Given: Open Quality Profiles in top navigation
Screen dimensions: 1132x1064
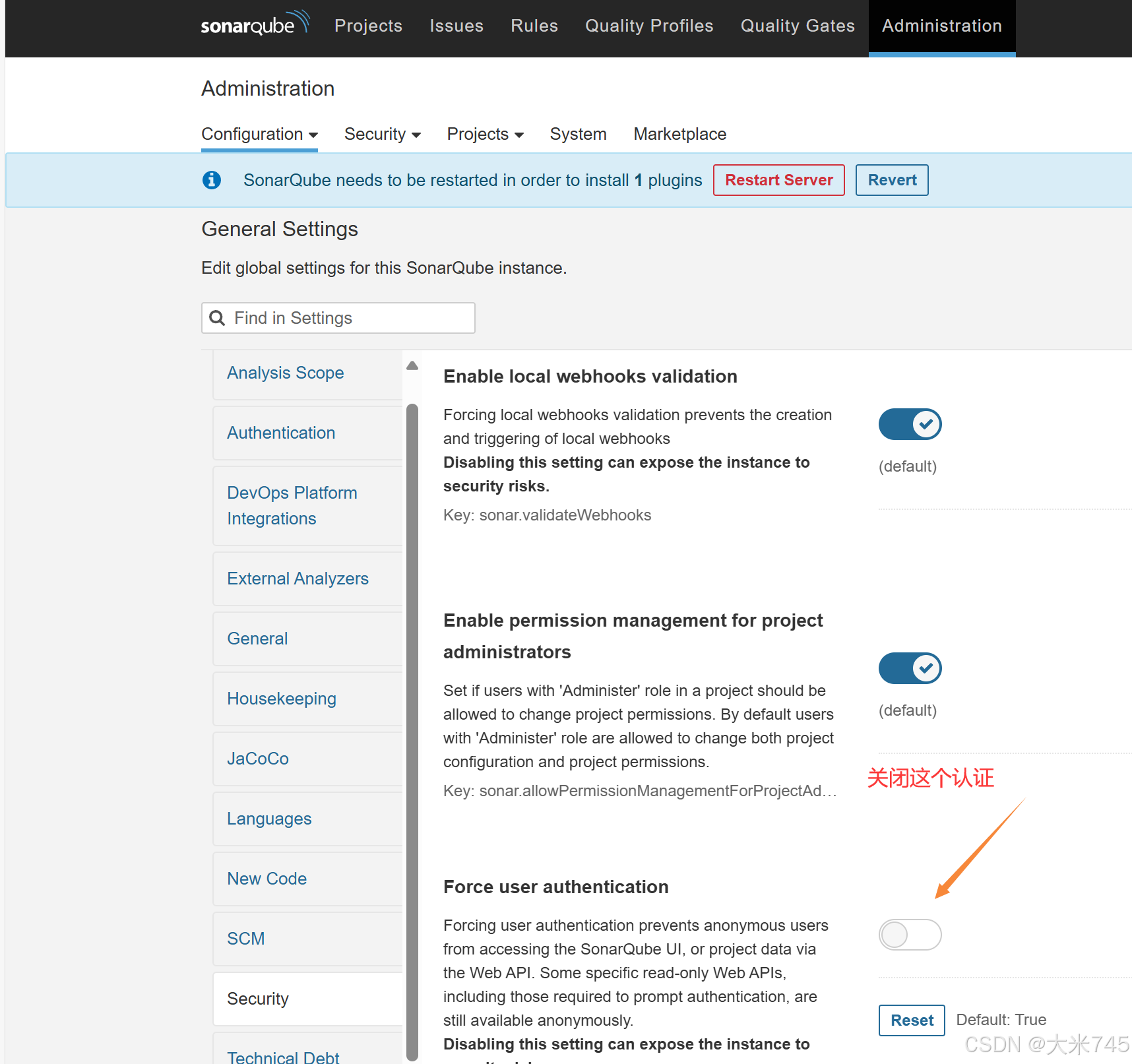Looking at the screenshot, I should (649, 26).
